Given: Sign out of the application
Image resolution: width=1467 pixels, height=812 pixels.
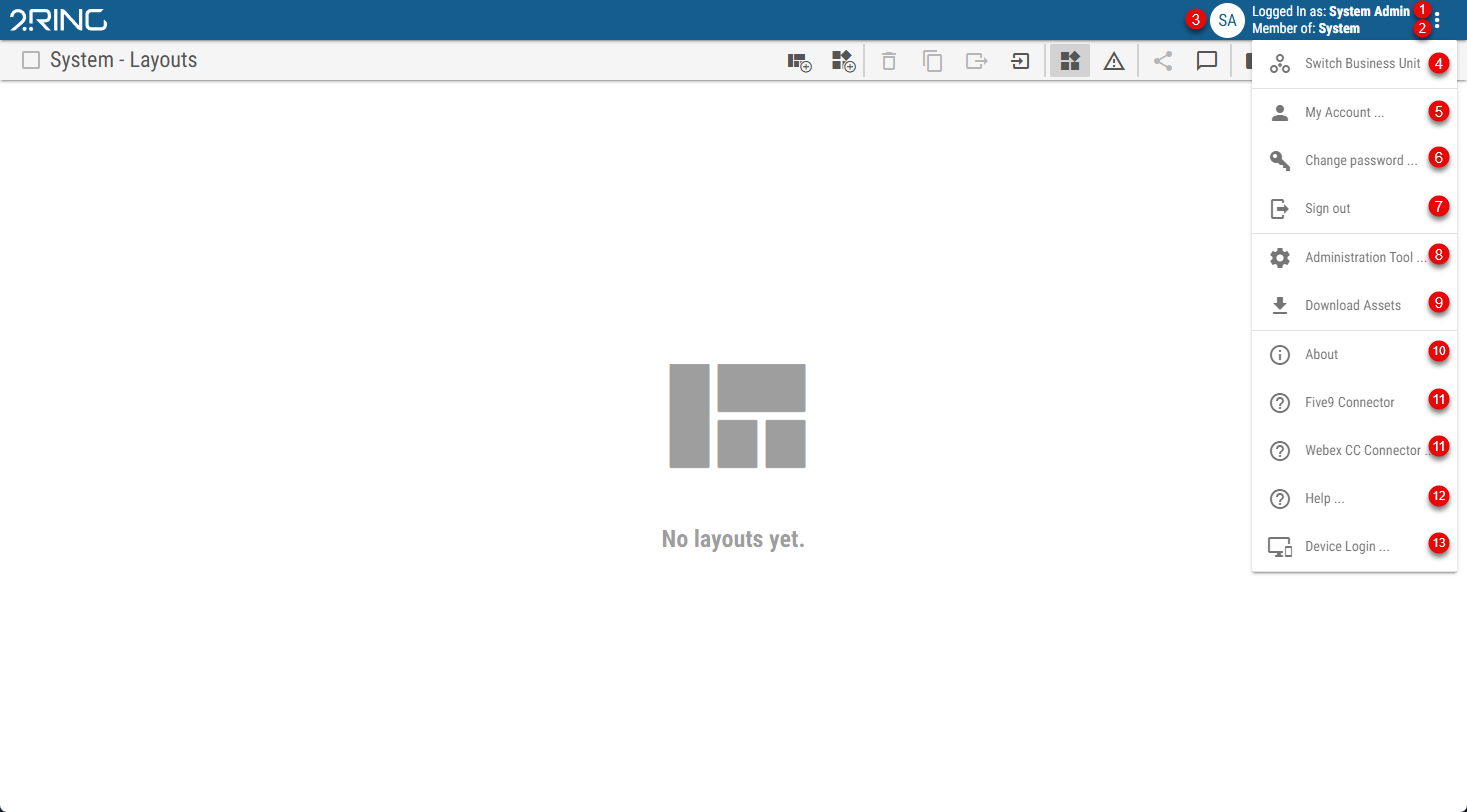Looking at the screenshot, I should pyautogui.click(x=1327, y=208).
